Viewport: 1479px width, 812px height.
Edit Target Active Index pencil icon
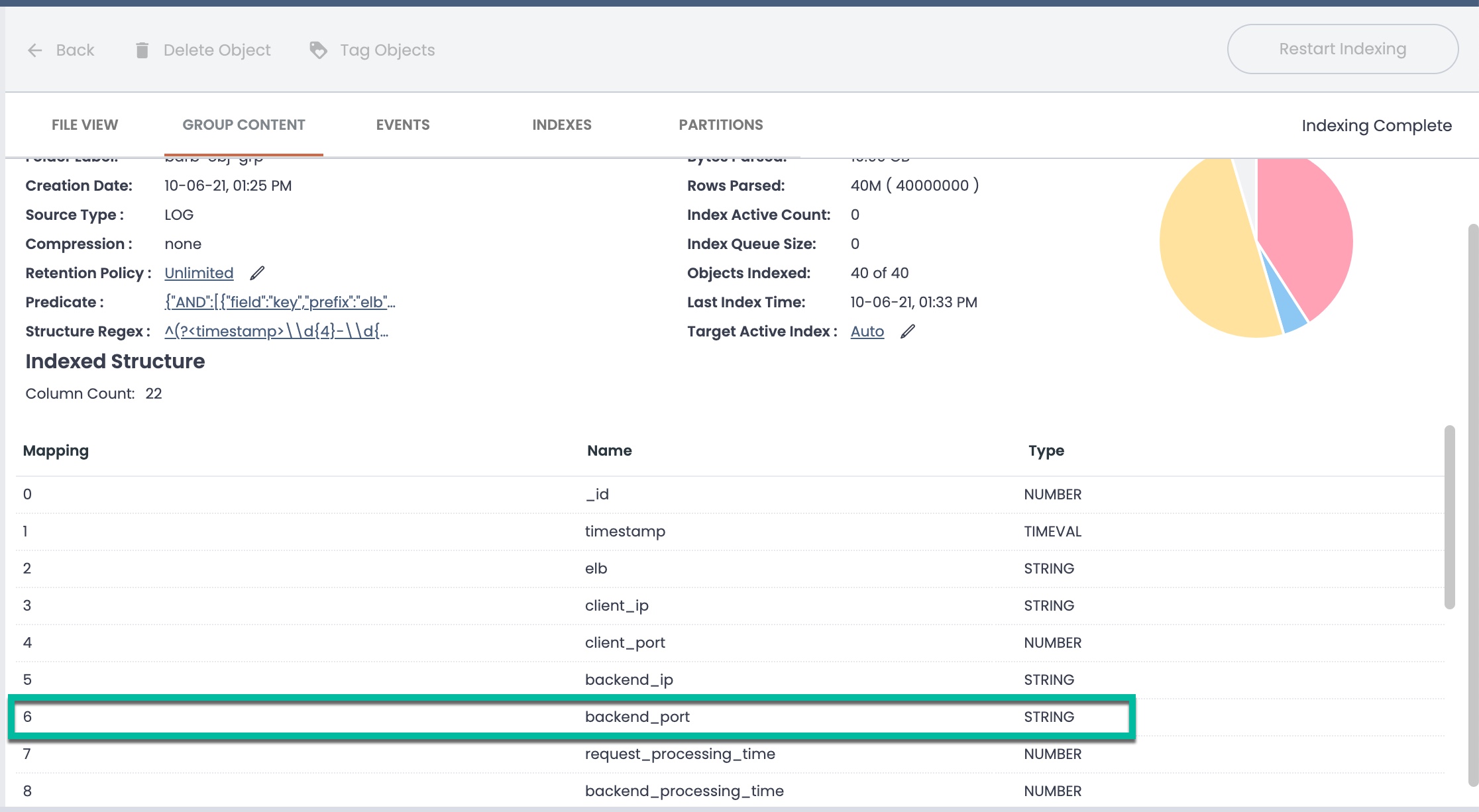pos(908,331)
